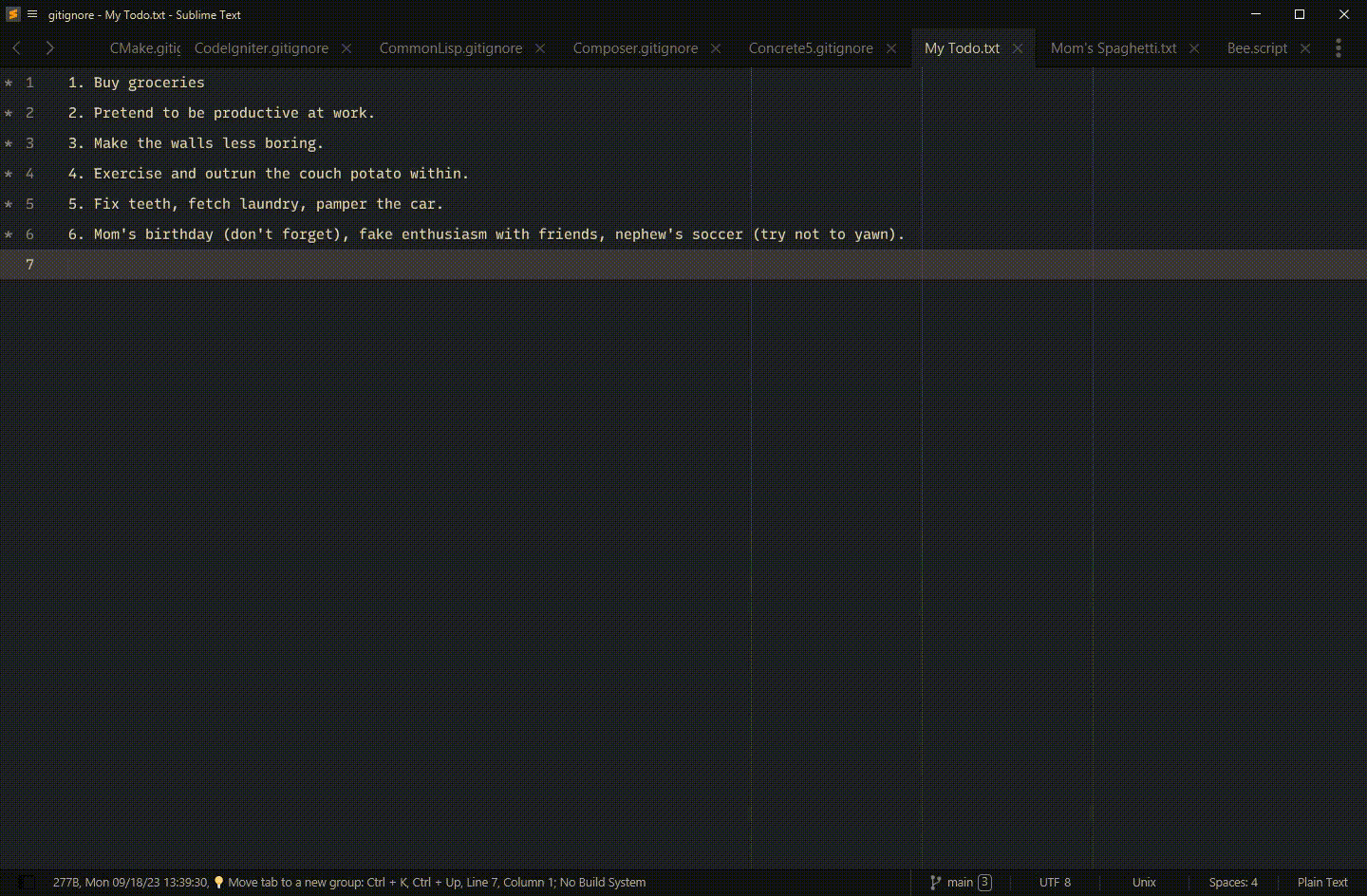This screenshot has height=896, width=1367.
Task: Click the file info "277B, Mon 09/18/23 13:39:30"
Action: [x=130, y=882]
